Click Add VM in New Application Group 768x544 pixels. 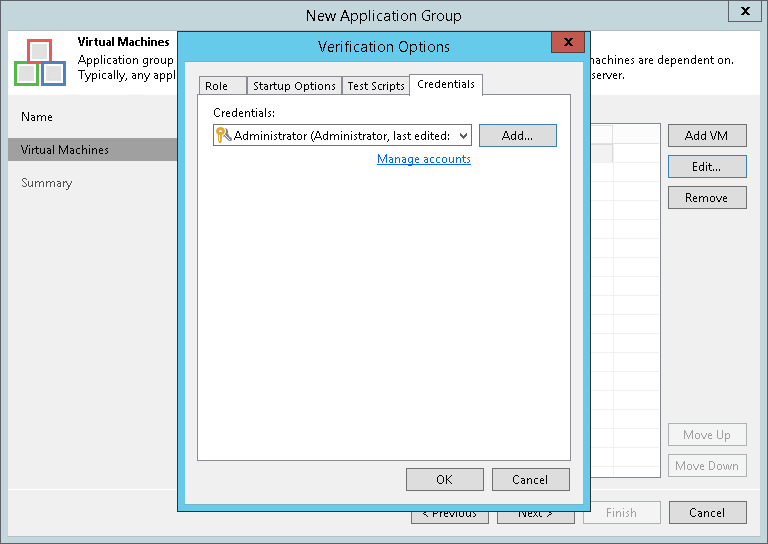(x=707, y=136)
